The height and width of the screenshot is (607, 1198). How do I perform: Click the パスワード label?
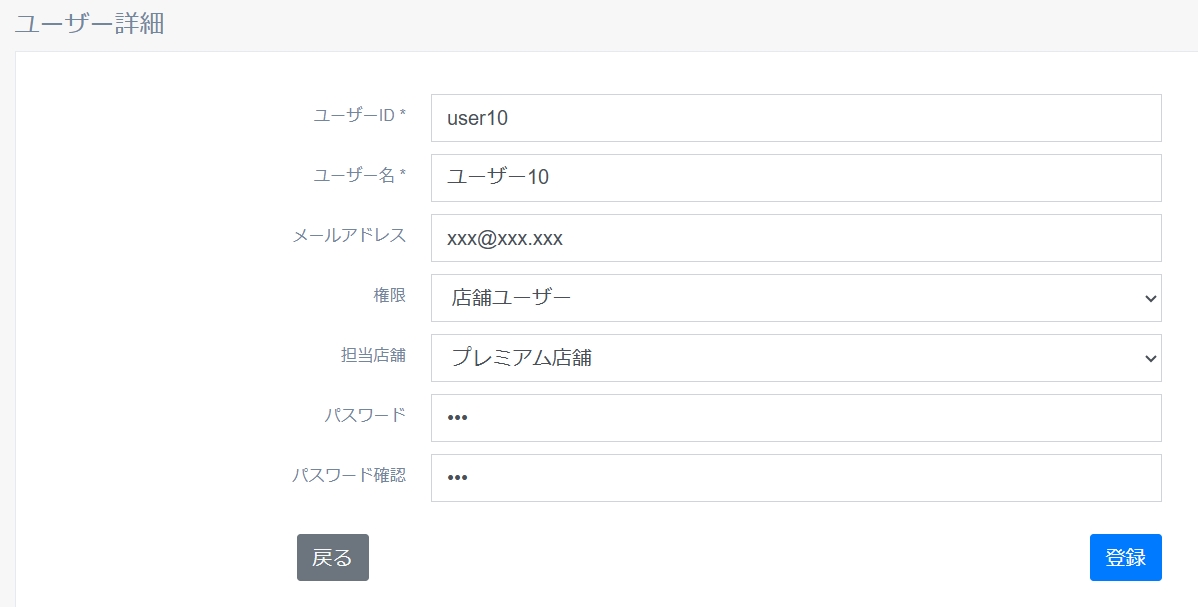[365, 415]
